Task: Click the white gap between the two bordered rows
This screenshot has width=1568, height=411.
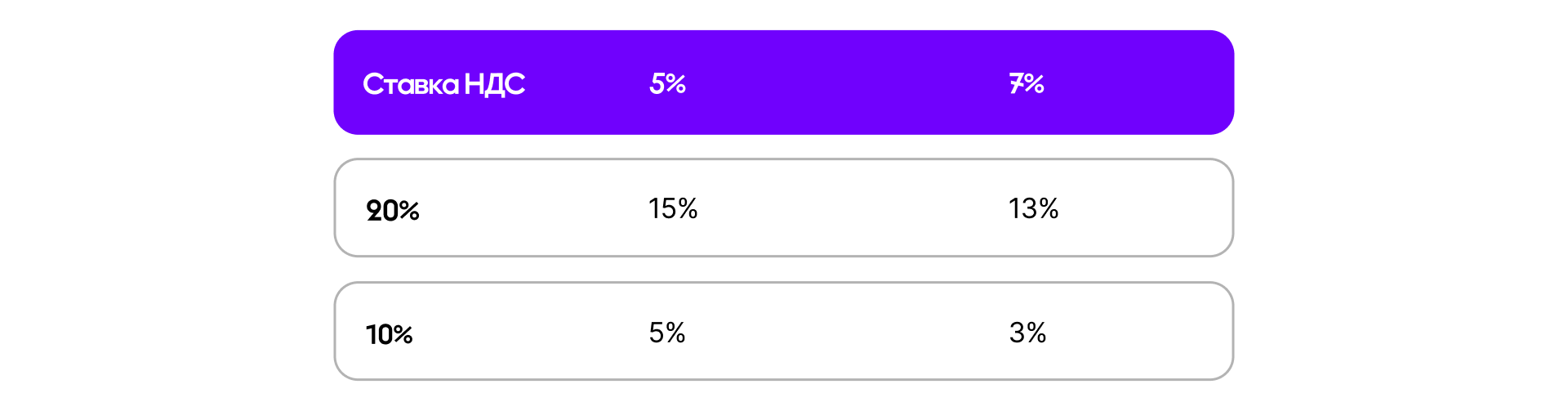Action: tap(784, 270)
